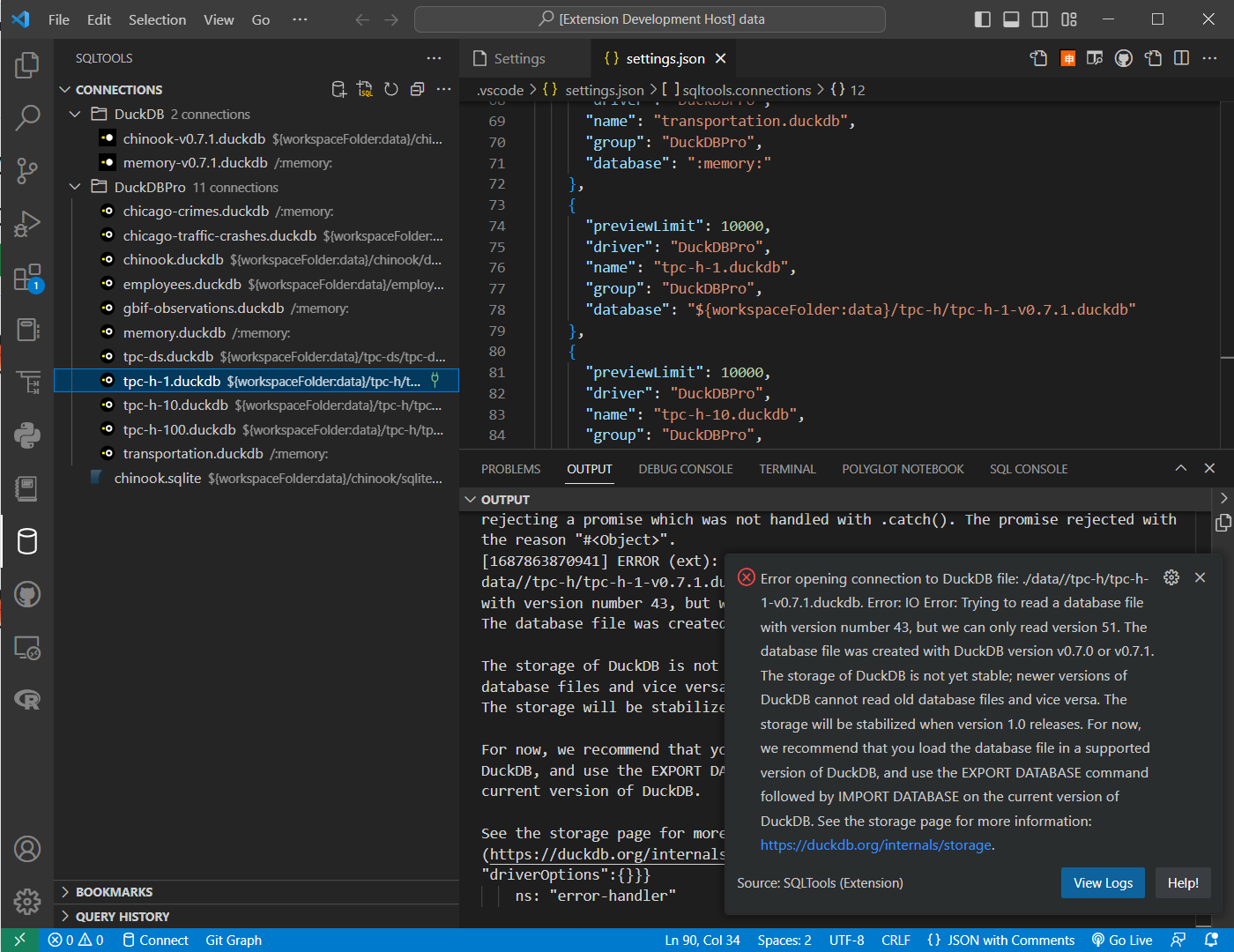Viewport: 1234px width, 952px height.
Task: Click Go Live in status bar
Action: tap(1121, 940)
